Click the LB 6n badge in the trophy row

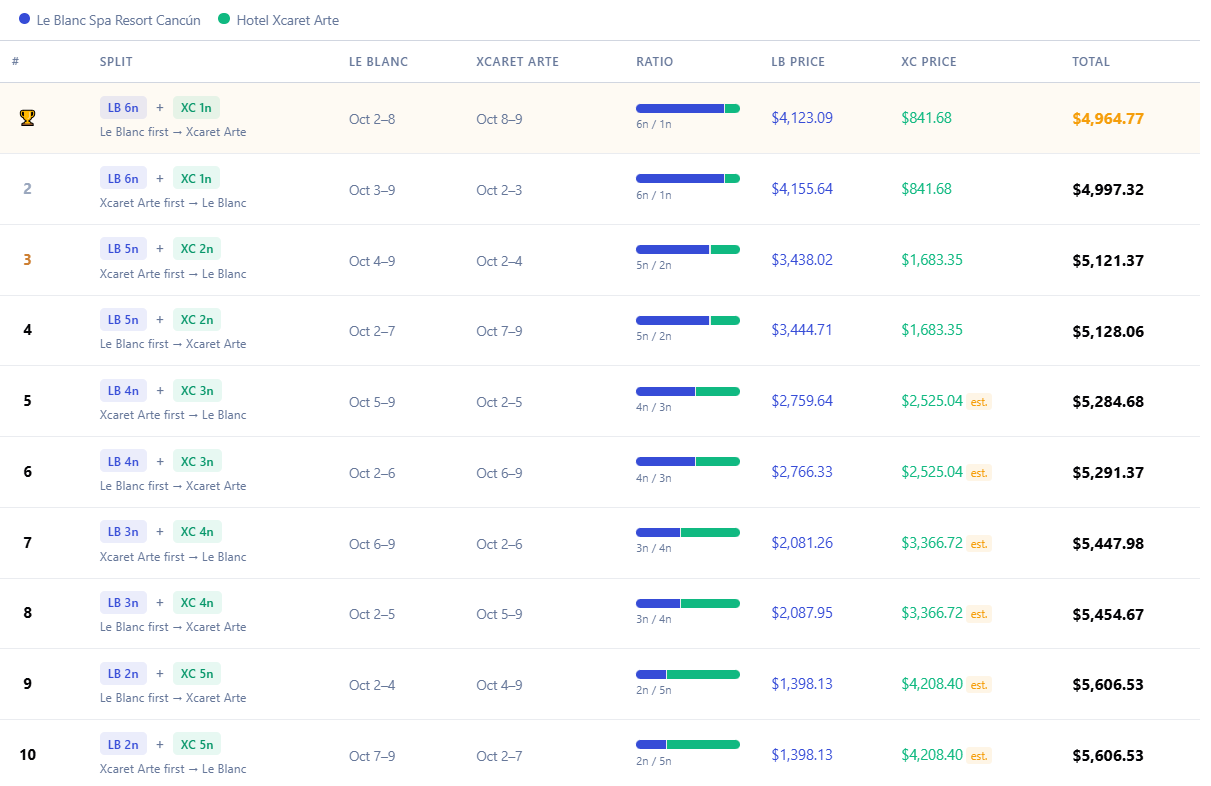123,108
